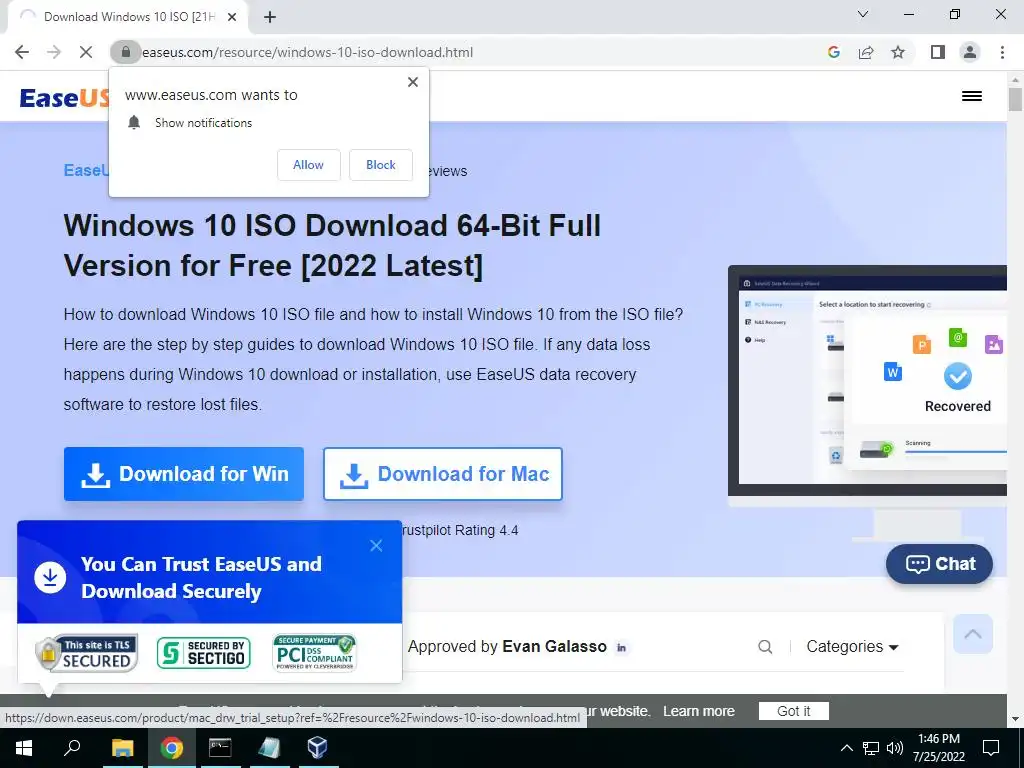Click the forward navigation arrow
The height and width of the screenshot is (768, 1024).
(54, 52)
